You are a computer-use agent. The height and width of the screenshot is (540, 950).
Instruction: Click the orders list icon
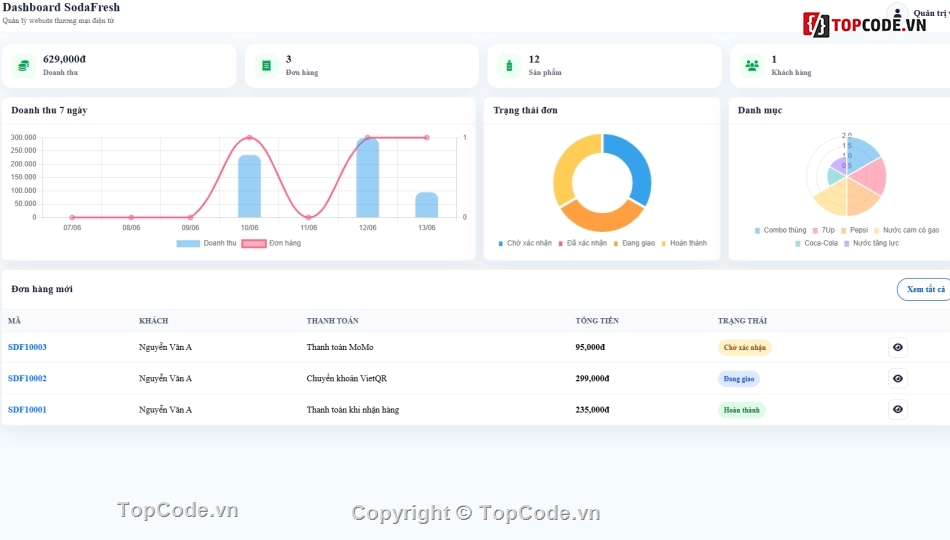pos(267,65)
